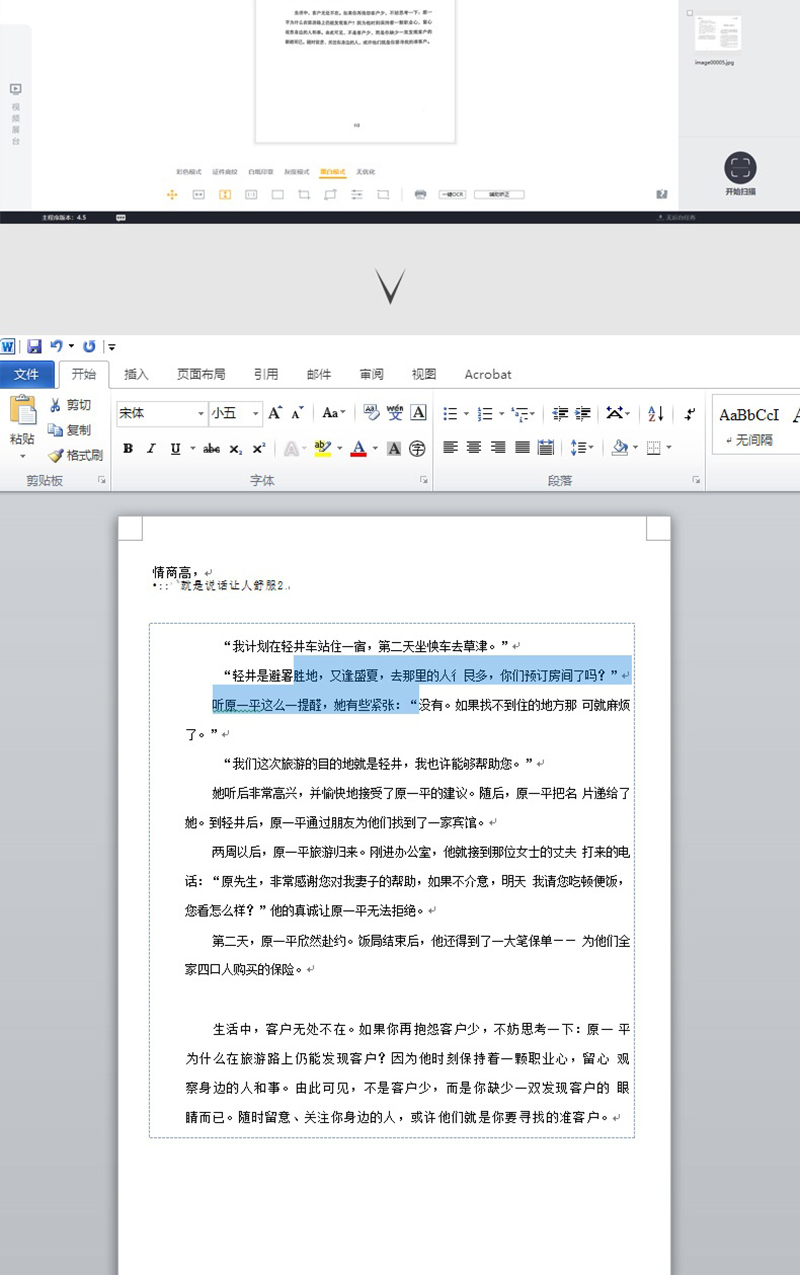Center-align the paragraph text

[x=474, y=448]
